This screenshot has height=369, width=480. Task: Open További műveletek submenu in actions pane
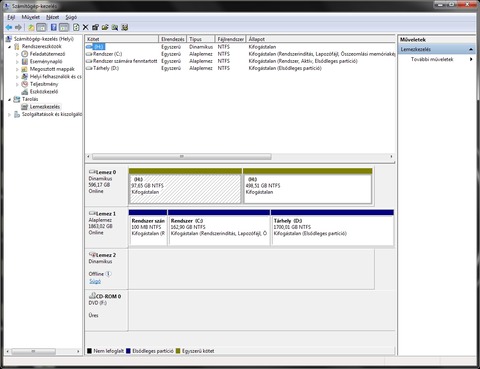437,59
